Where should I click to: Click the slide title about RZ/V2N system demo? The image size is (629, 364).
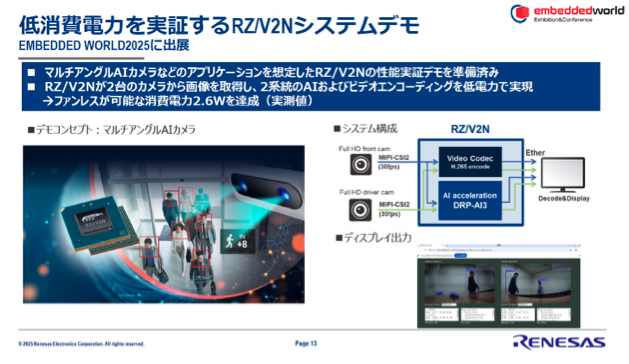pos(219,25)
